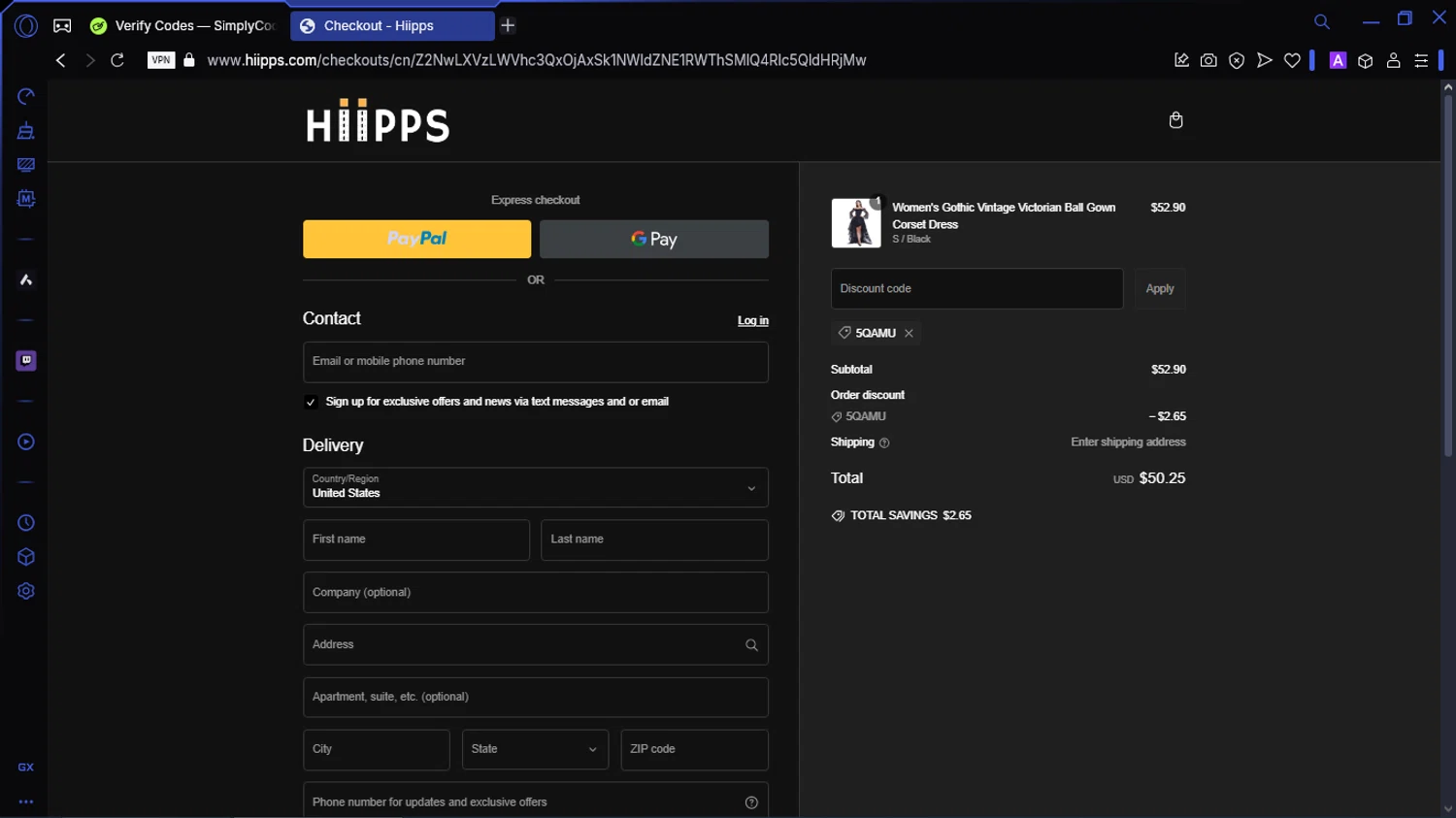The image size is (1456, 818).
Task: Focus the City field
Action: tap(377, 750)
